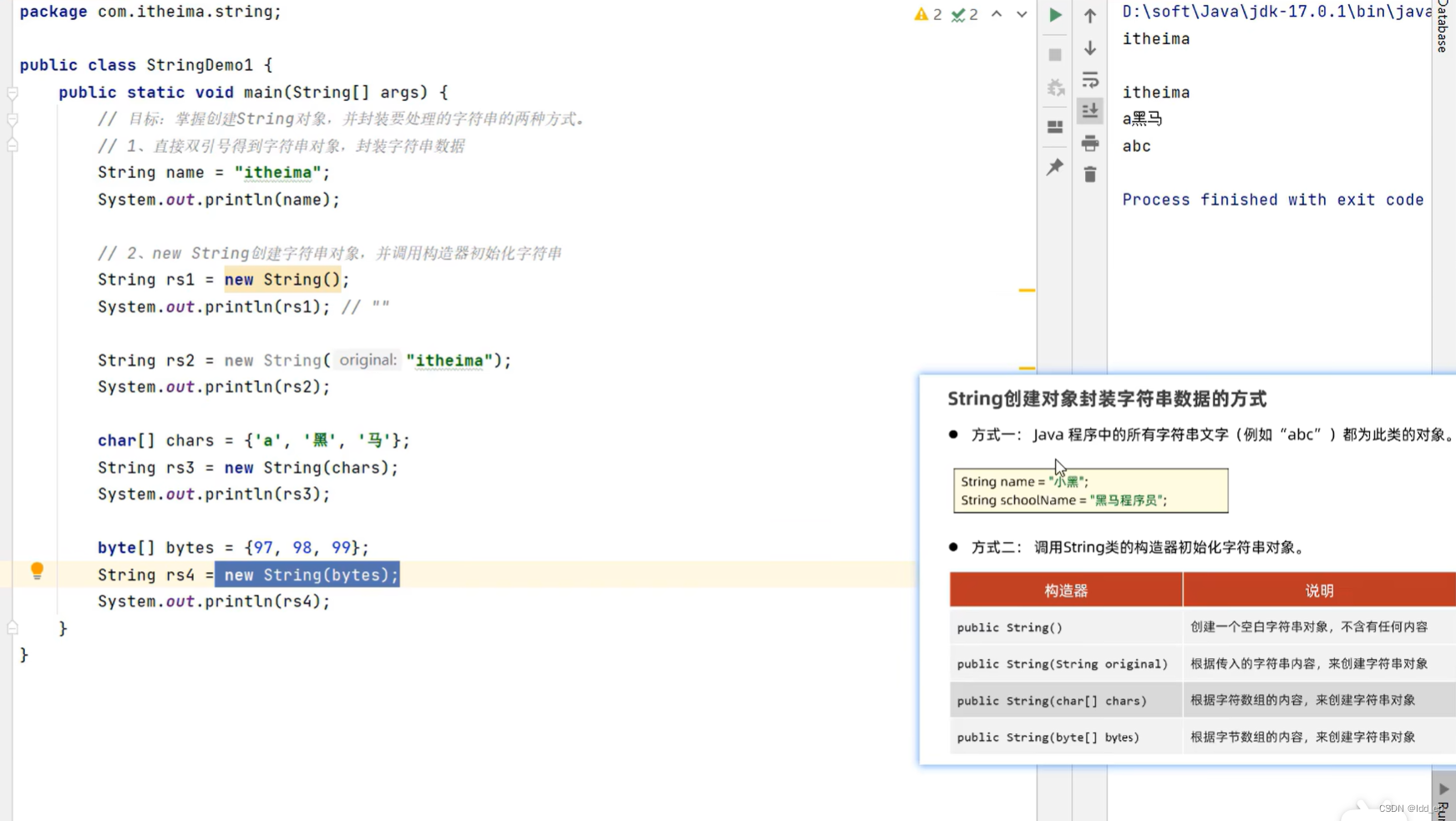Click 'String rs3 = new String(chars);' line

coord(248,468)
